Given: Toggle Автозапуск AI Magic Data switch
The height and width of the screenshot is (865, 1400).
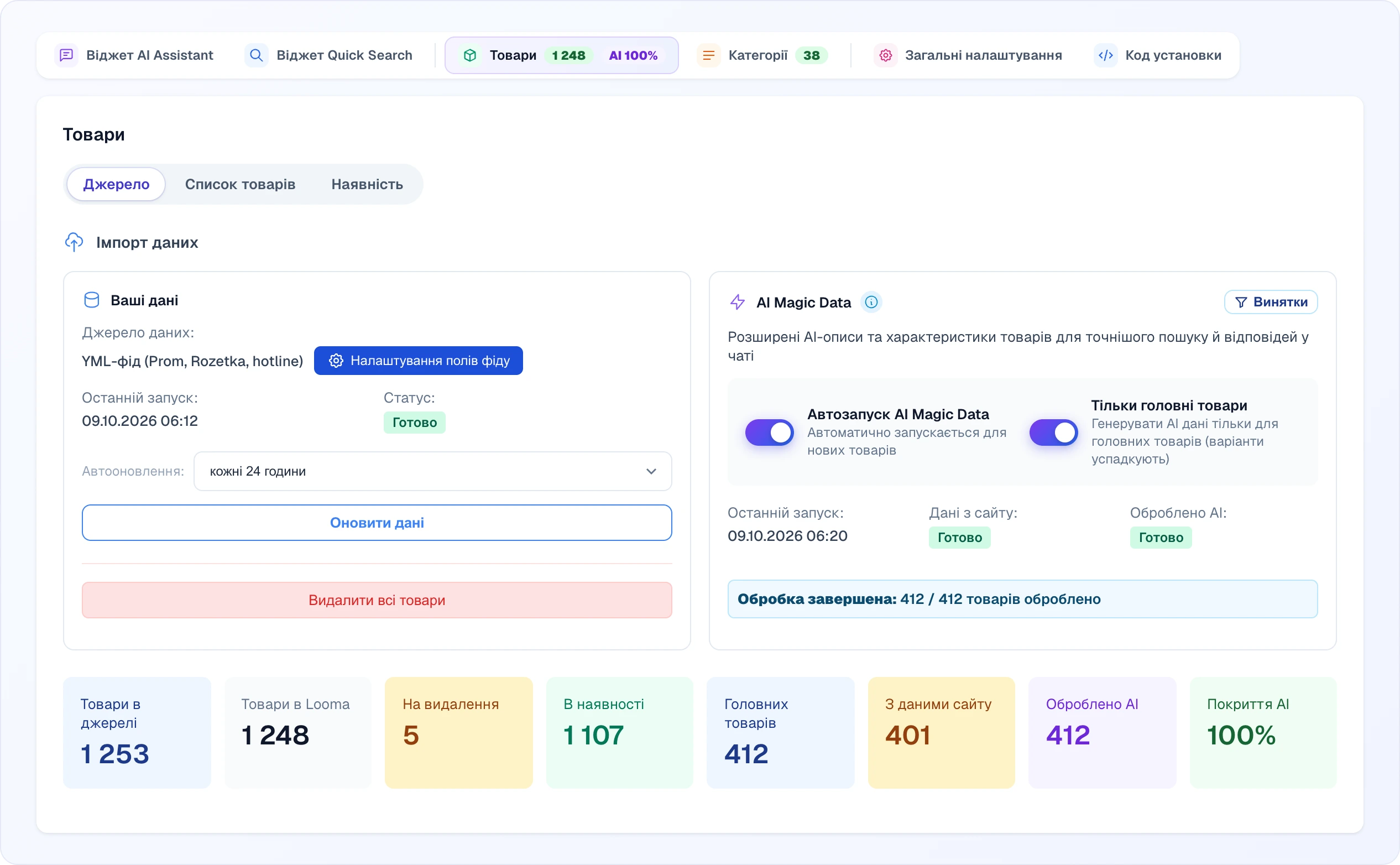Looking at the screenshot, I should pos(769,433).
